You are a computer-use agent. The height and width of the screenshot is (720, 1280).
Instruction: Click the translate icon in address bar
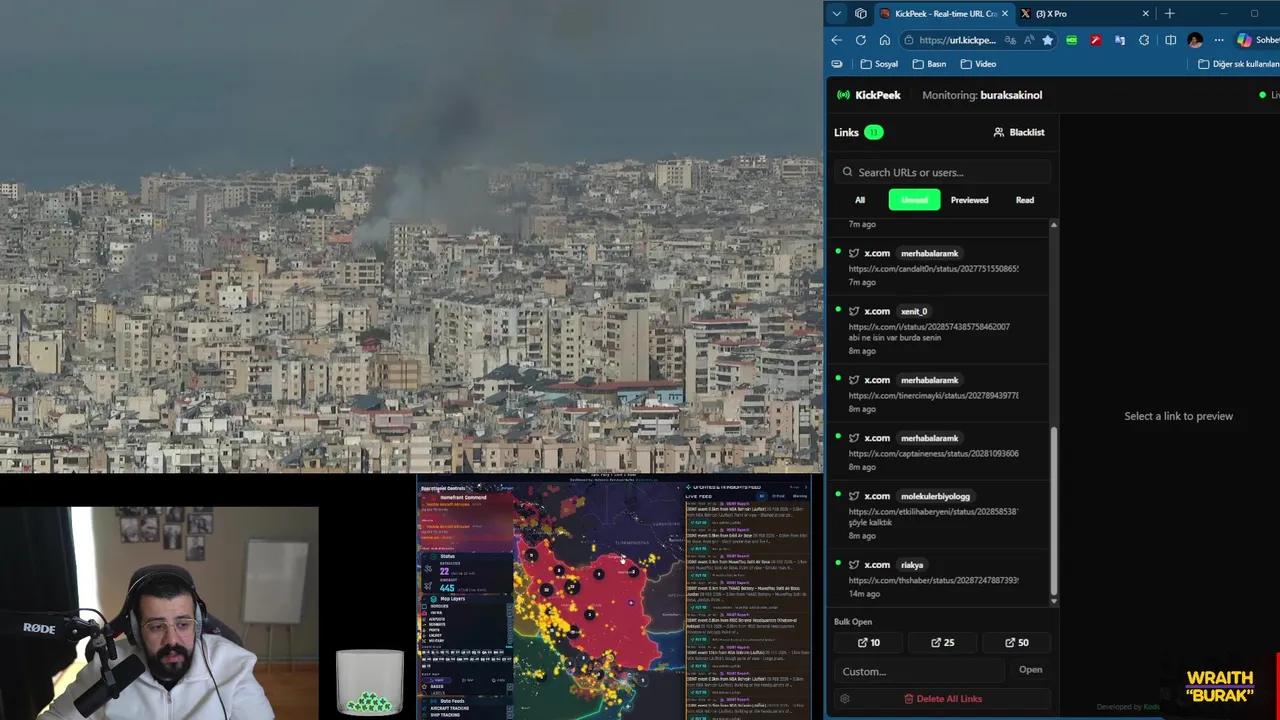point(1011,40)
